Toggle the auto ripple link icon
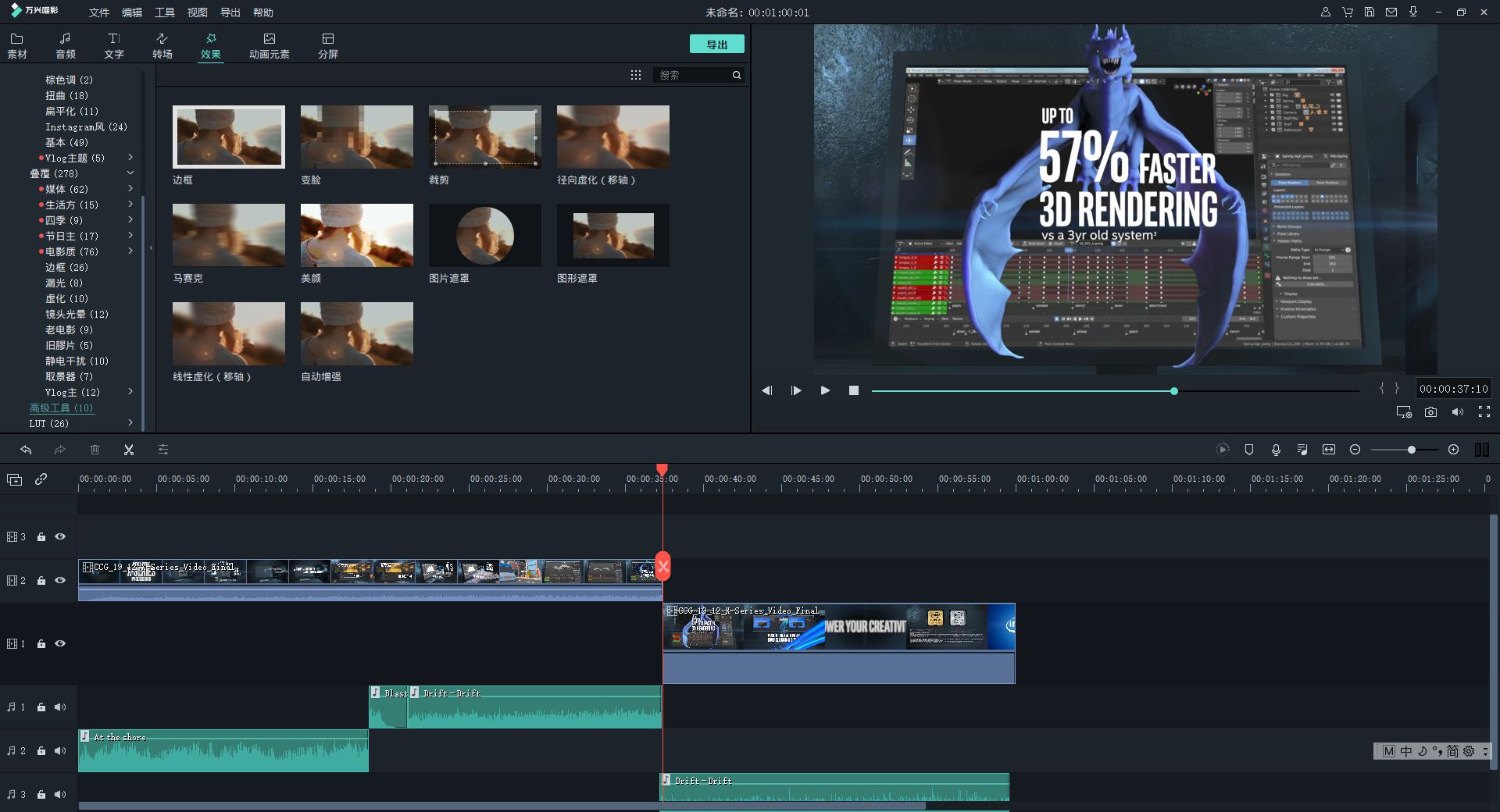 (41, 479)
